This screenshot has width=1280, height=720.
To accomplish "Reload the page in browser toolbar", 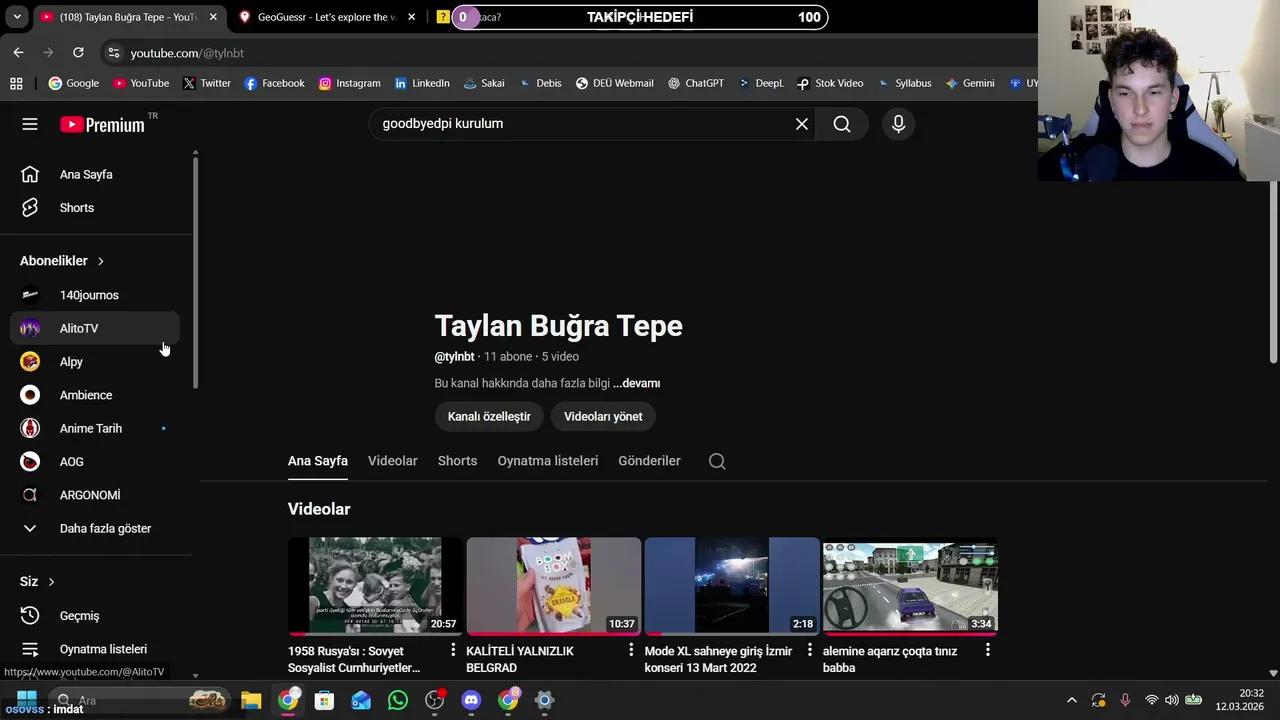I will [x=78, y=52].
